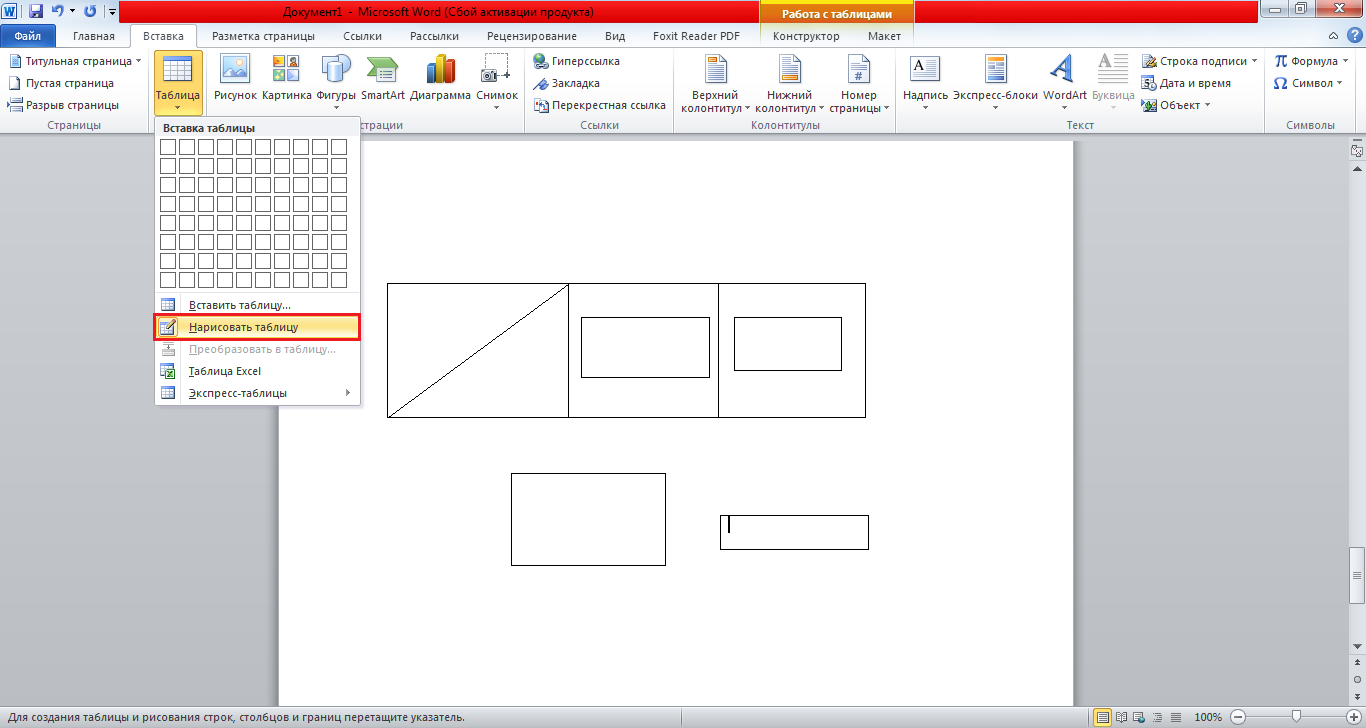Image resolution: width=1366 pixels, height=728 pixels.
Task: Click the Гиперссылка hyperlink icon
Action: click(541, 61)
